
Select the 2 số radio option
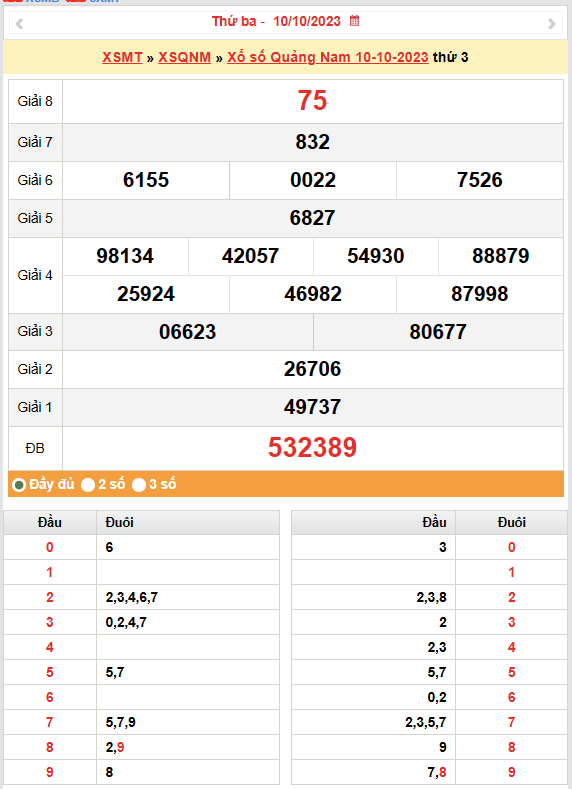88,485
